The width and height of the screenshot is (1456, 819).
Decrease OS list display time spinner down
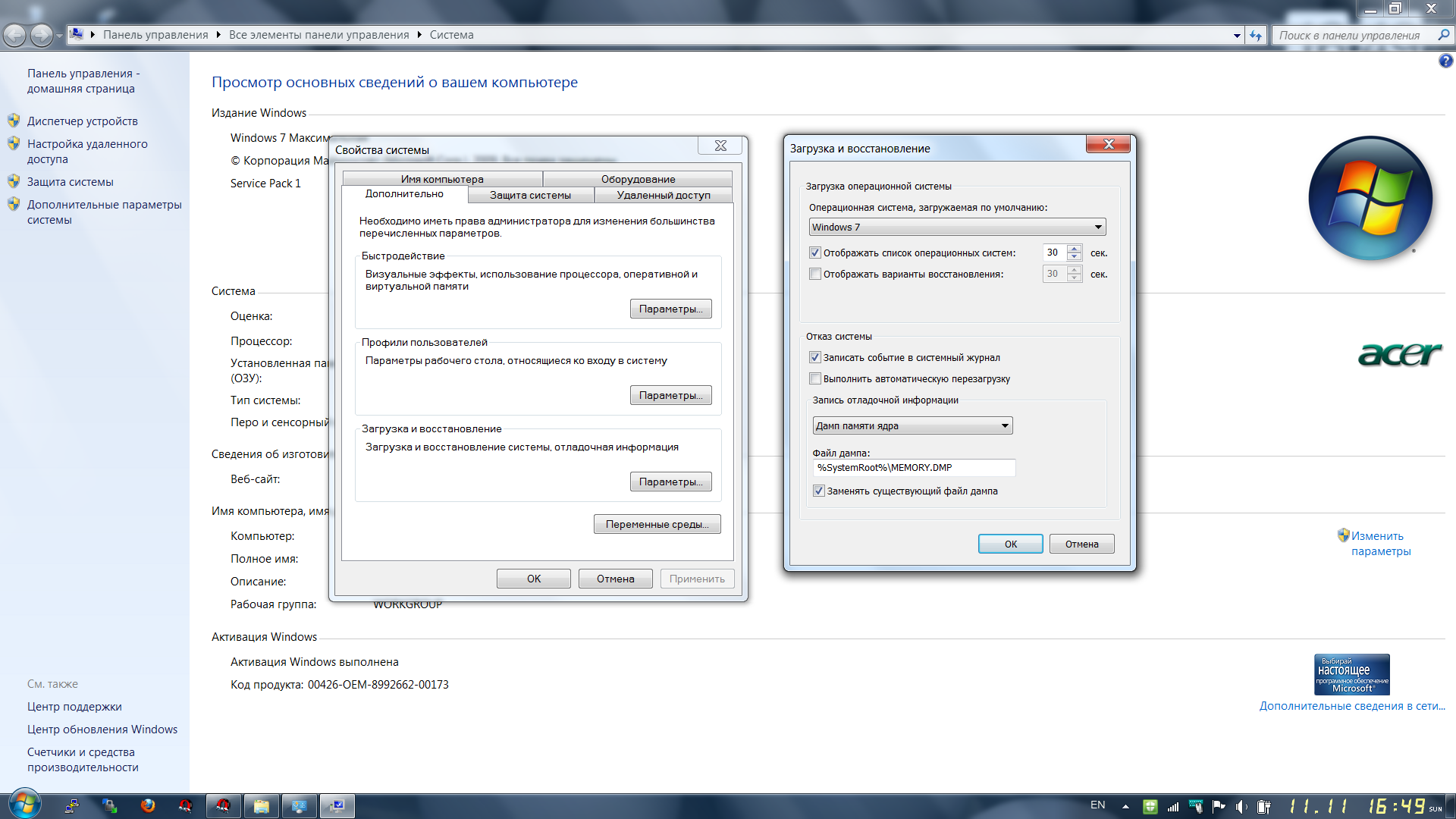pyautogui.click(x=1074, y=257)
